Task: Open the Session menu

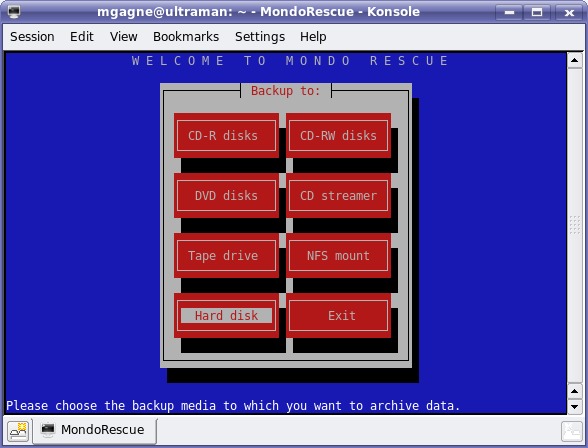Action: [32, 37]
